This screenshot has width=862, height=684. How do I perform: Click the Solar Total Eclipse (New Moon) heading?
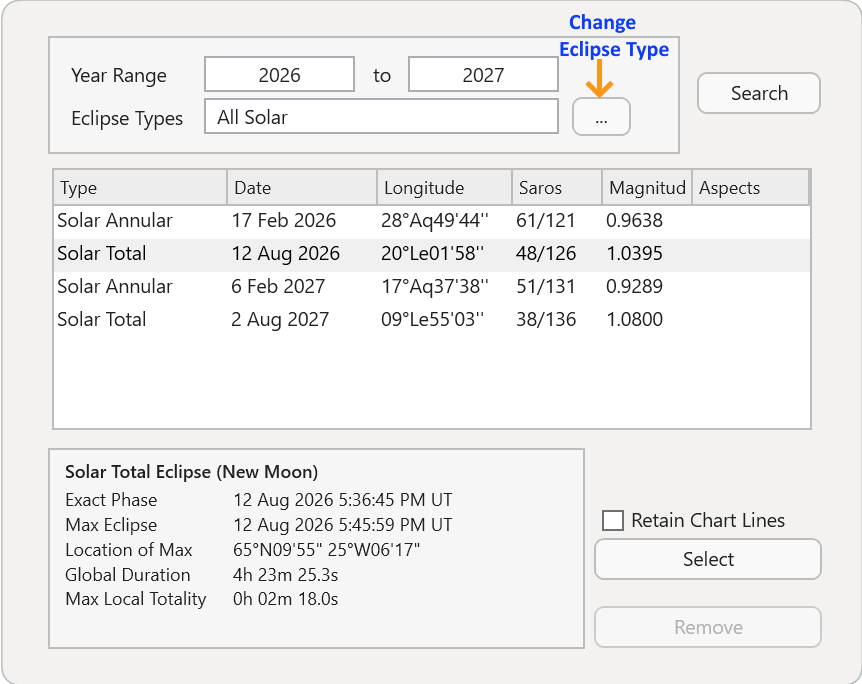click(x=191, y=472)
